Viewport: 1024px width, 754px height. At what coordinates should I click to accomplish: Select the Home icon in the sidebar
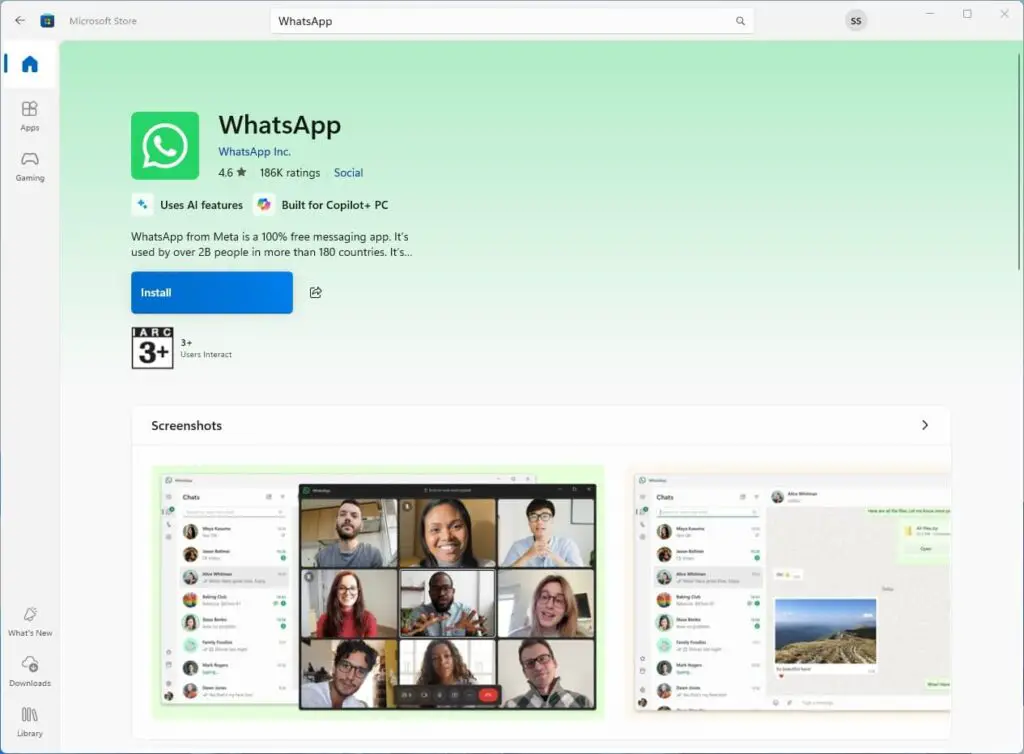click(29, 64)
